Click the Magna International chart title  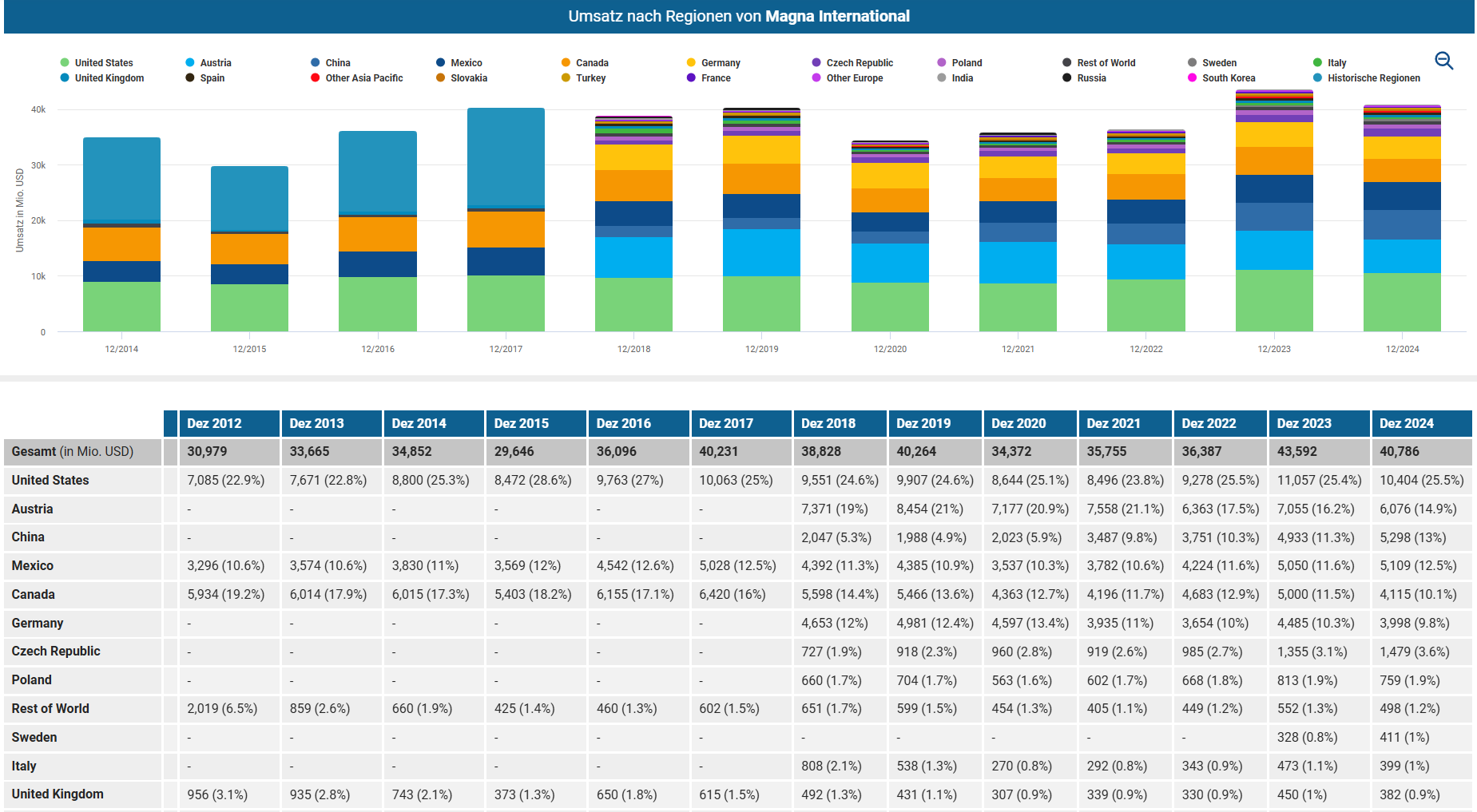click(836, 16)
